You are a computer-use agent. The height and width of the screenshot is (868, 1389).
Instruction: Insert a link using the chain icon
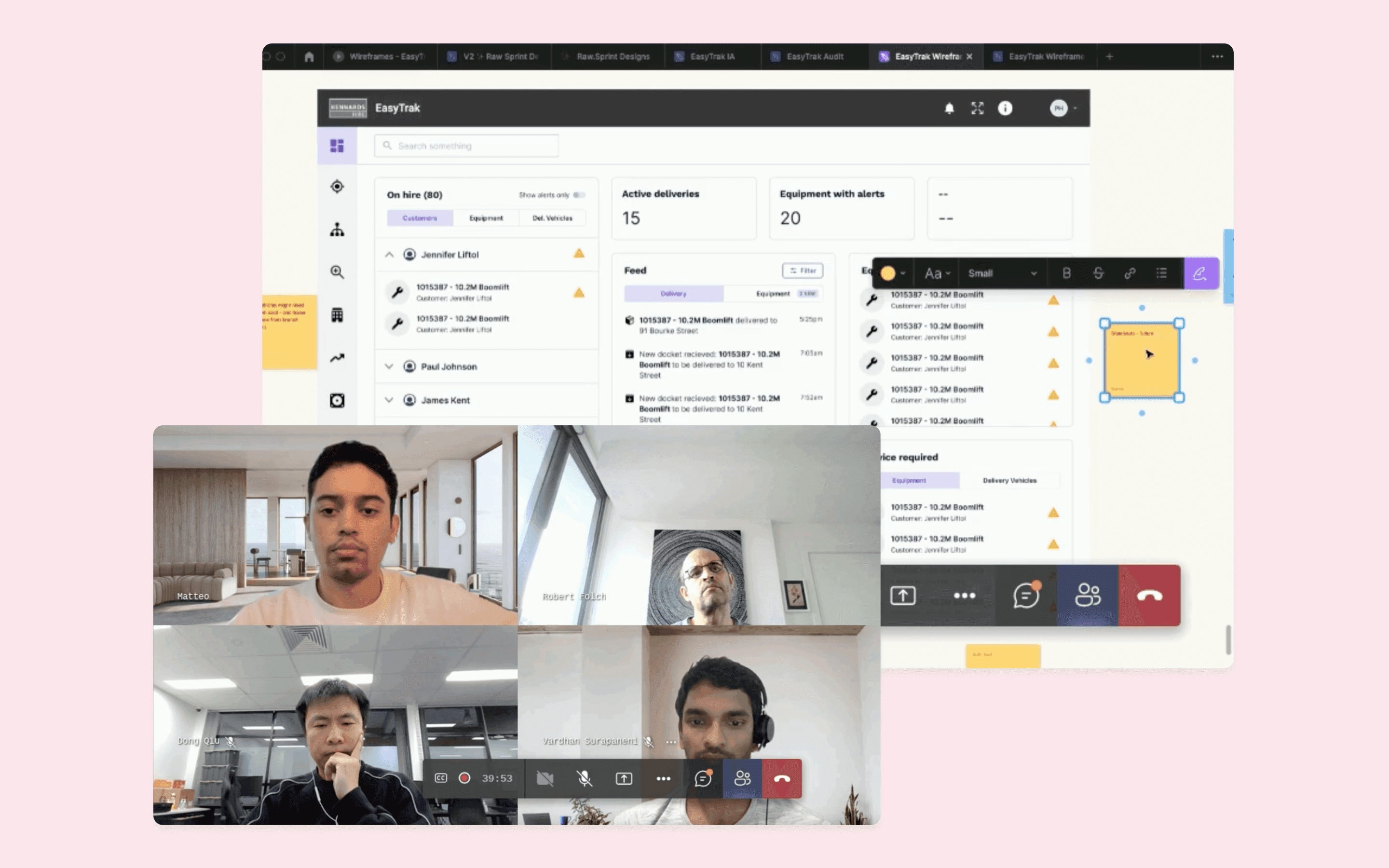pos(1130,273)
